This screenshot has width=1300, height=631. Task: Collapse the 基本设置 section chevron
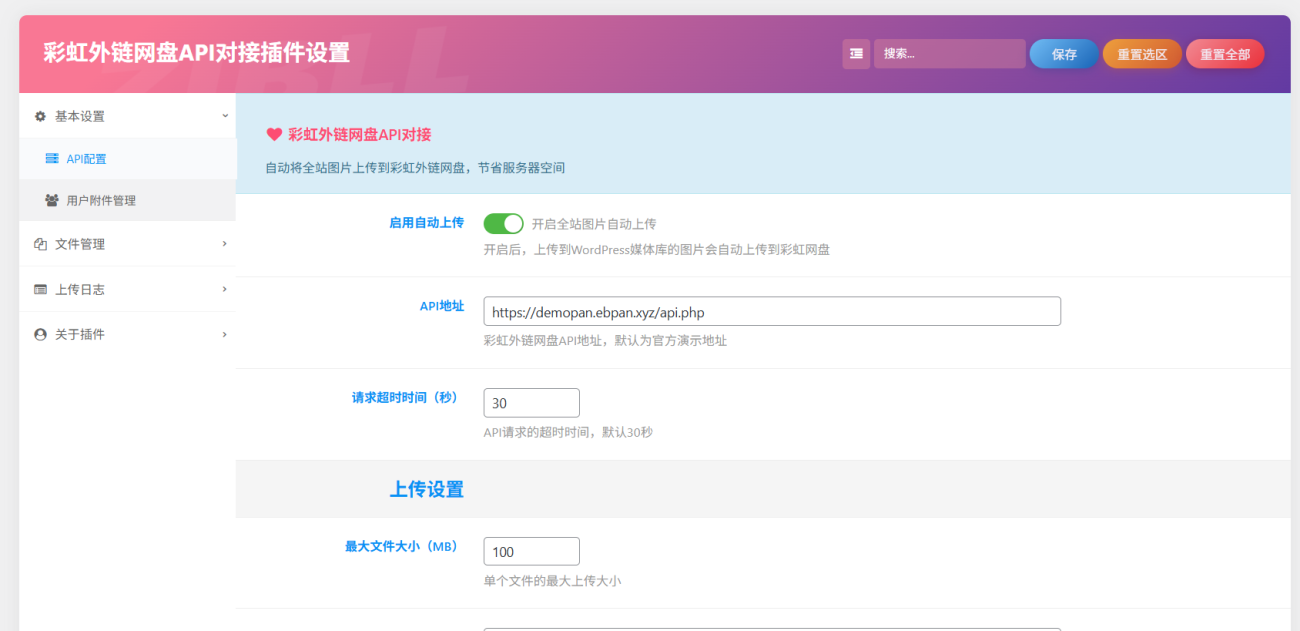[x=224, y=116]
